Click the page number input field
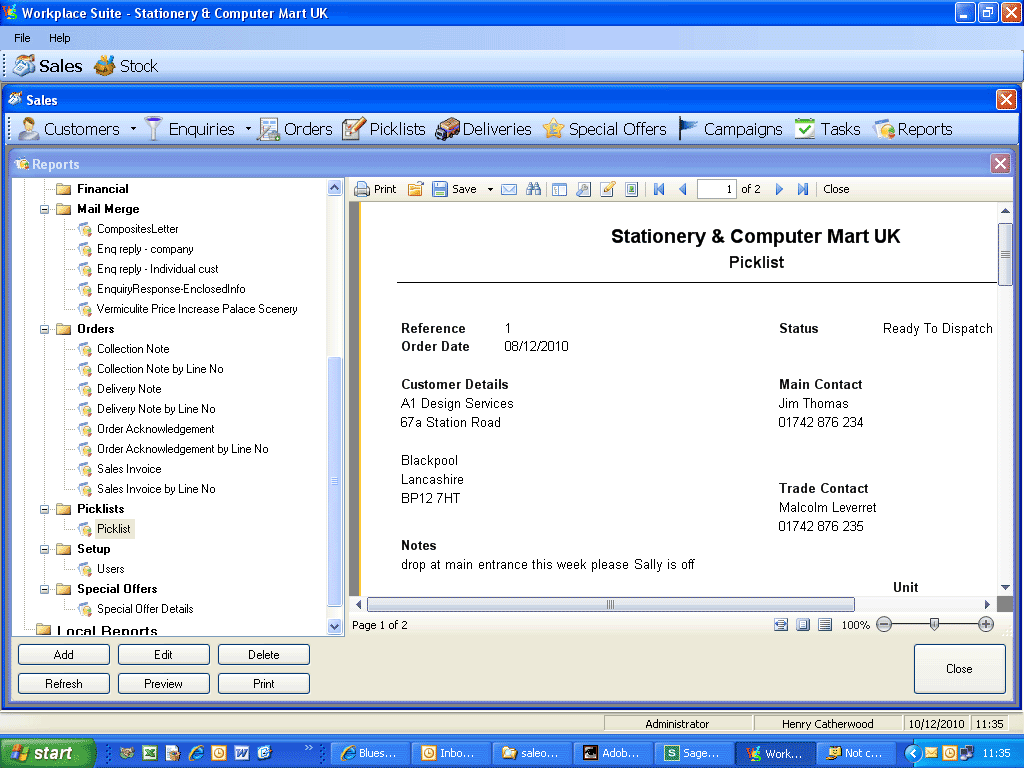 click(x=716, y=189)
